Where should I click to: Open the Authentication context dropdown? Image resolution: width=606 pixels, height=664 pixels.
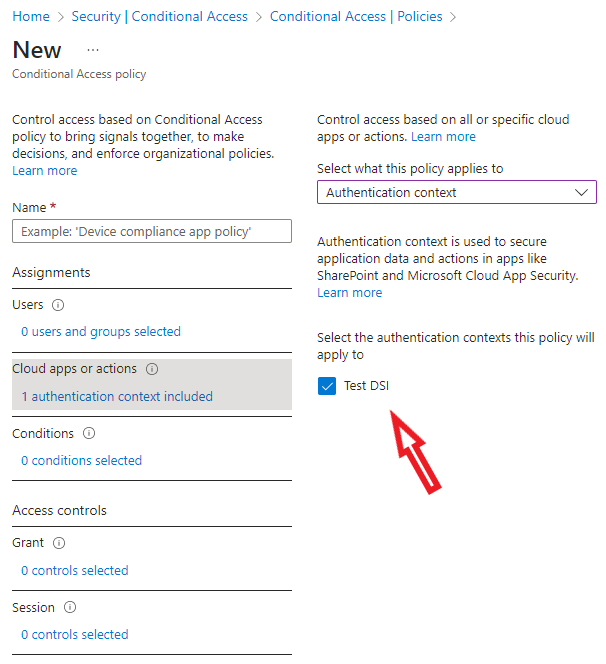click(456, 192)
